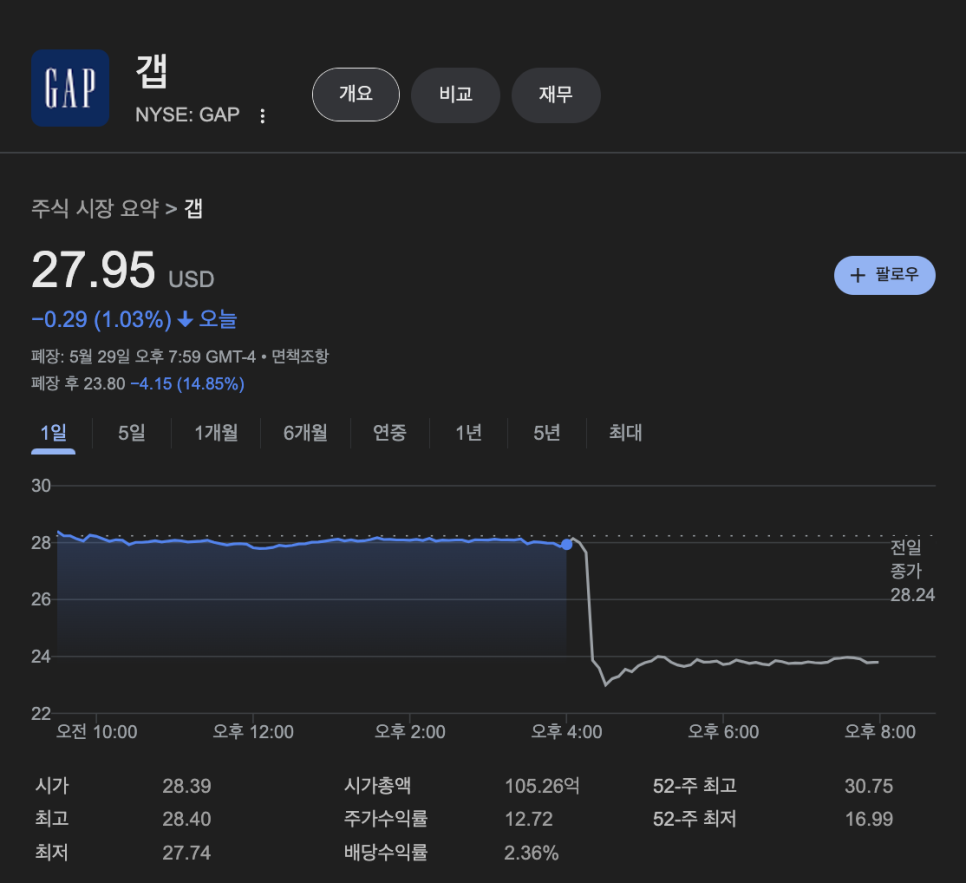Click the 주식 시장 요약 breadcrumb link
The image size is (966, 883).
95,208
